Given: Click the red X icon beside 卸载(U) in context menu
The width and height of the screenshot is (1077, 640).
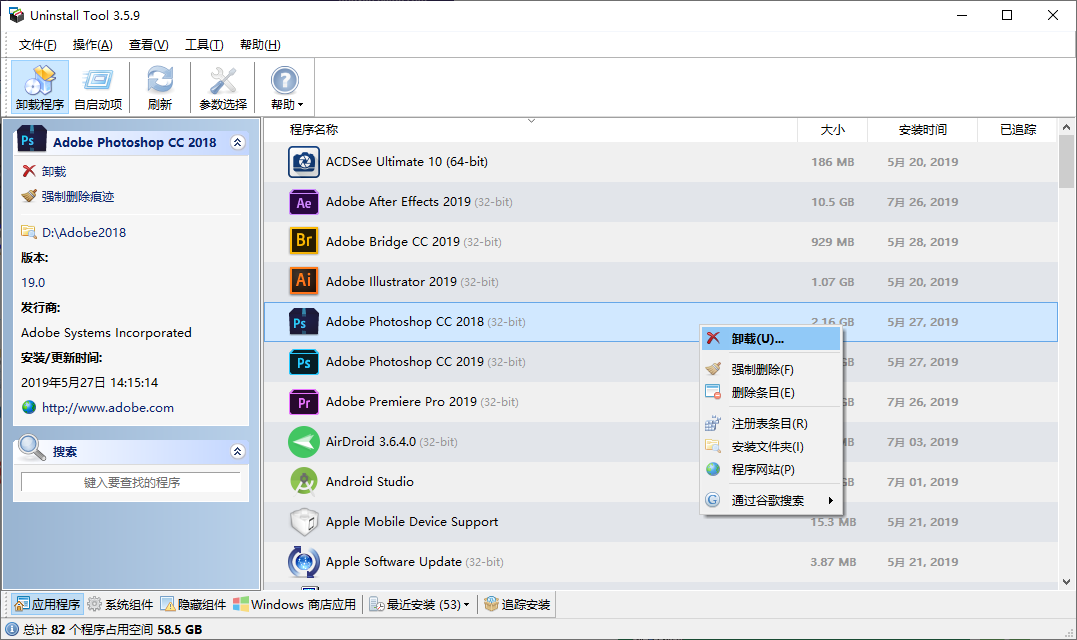Looking at the screenshot, I should pos(713,338).
